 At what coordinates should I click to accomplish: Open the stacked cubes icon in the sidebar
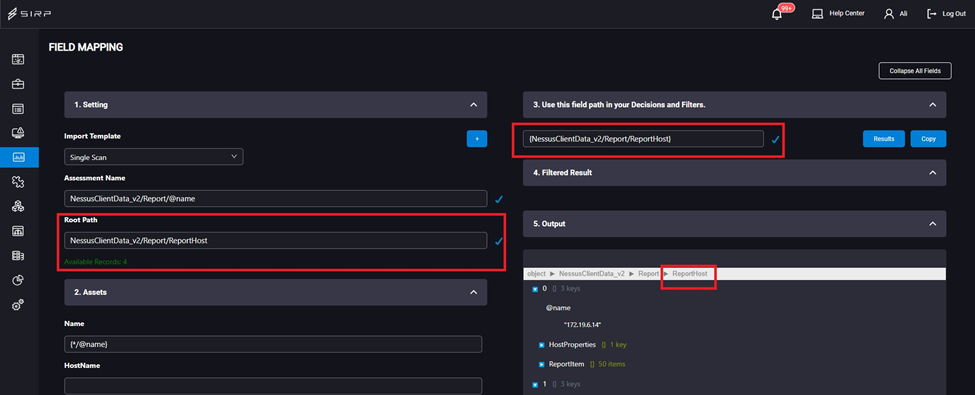coord(18,206)
